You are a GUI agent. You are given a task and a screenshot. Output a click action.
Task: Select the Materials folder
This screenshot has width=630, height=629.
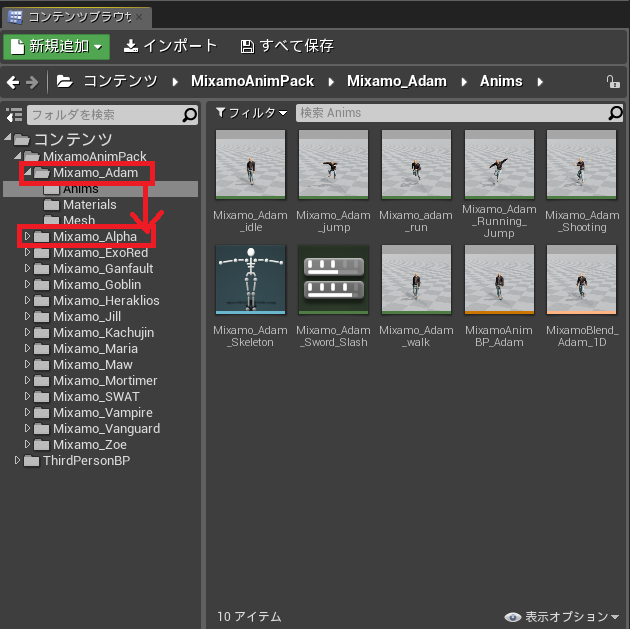[x=80, y=205]
